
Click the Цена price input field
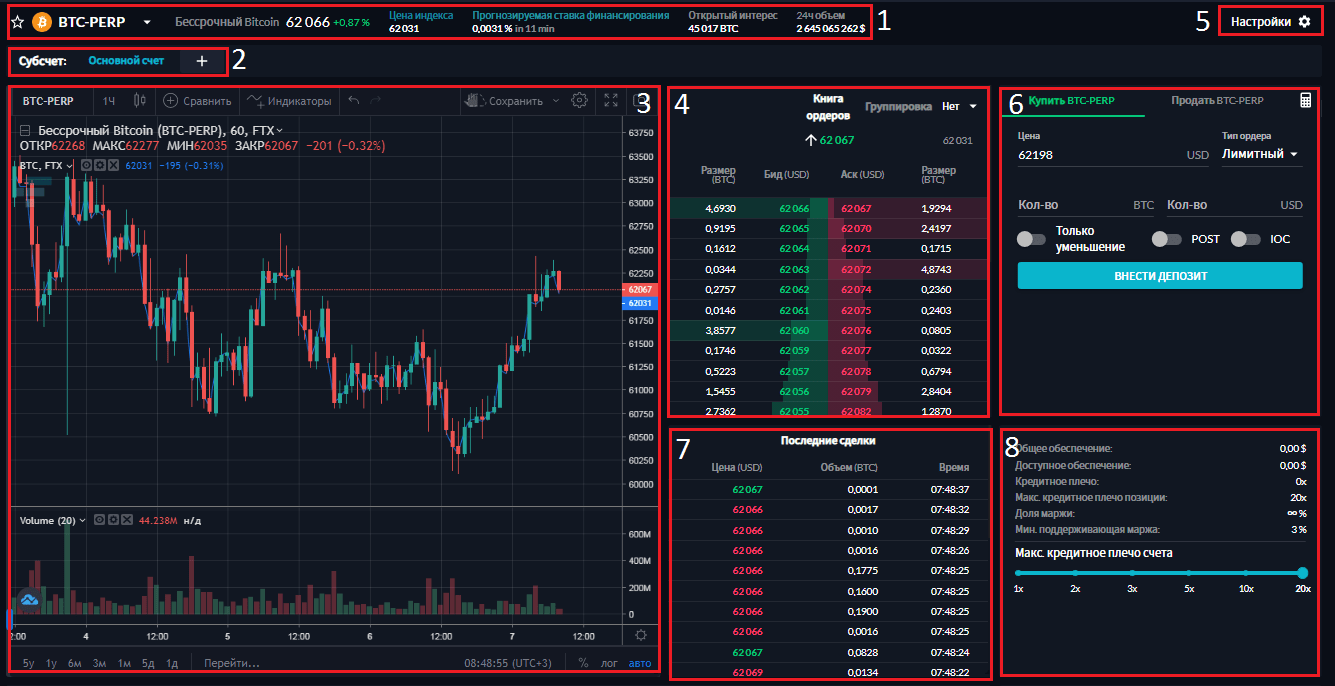point(1113,155)
